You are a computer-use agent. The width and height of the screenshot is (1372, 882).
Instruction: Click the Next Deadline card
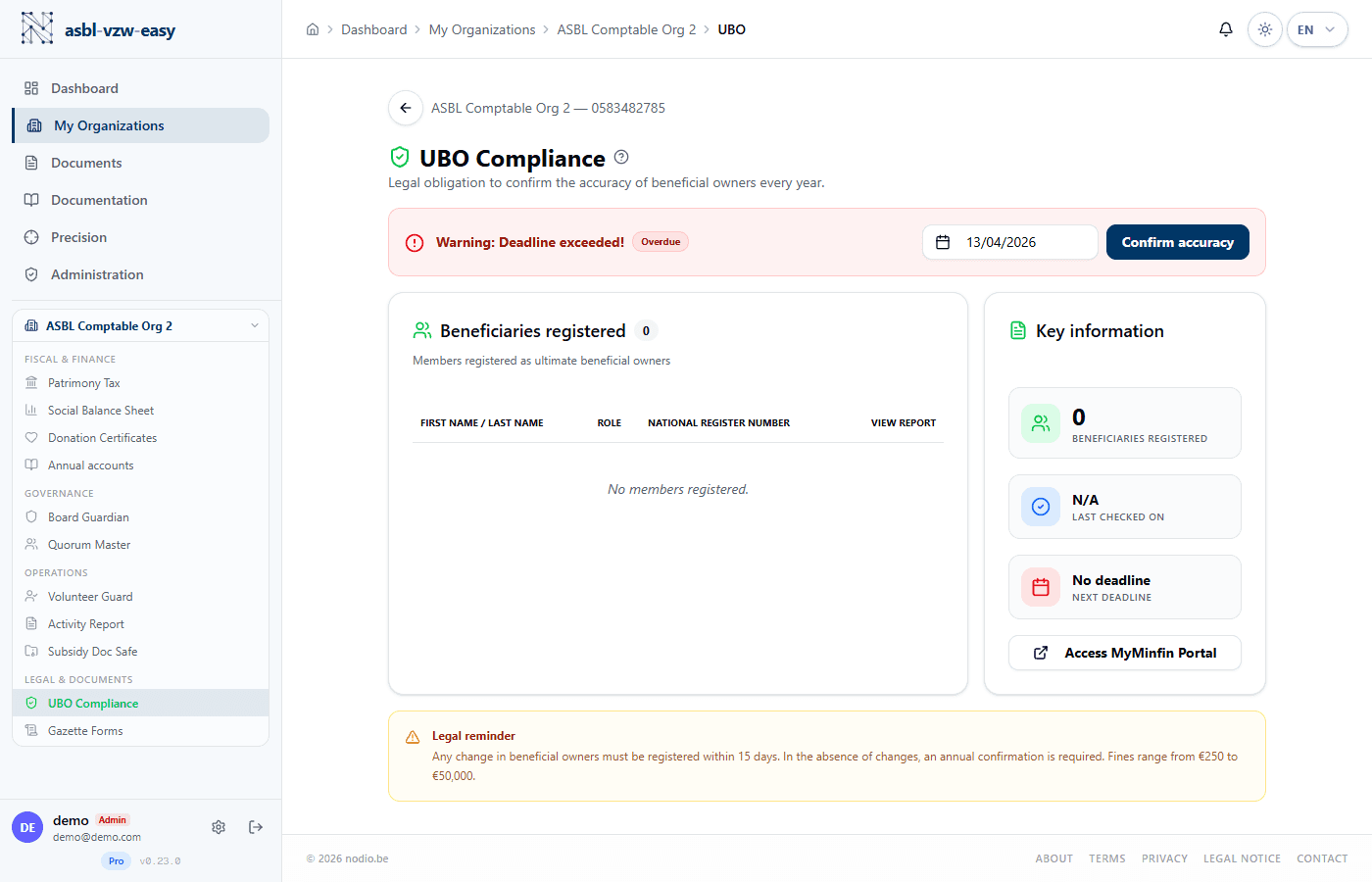(1125, 587)
